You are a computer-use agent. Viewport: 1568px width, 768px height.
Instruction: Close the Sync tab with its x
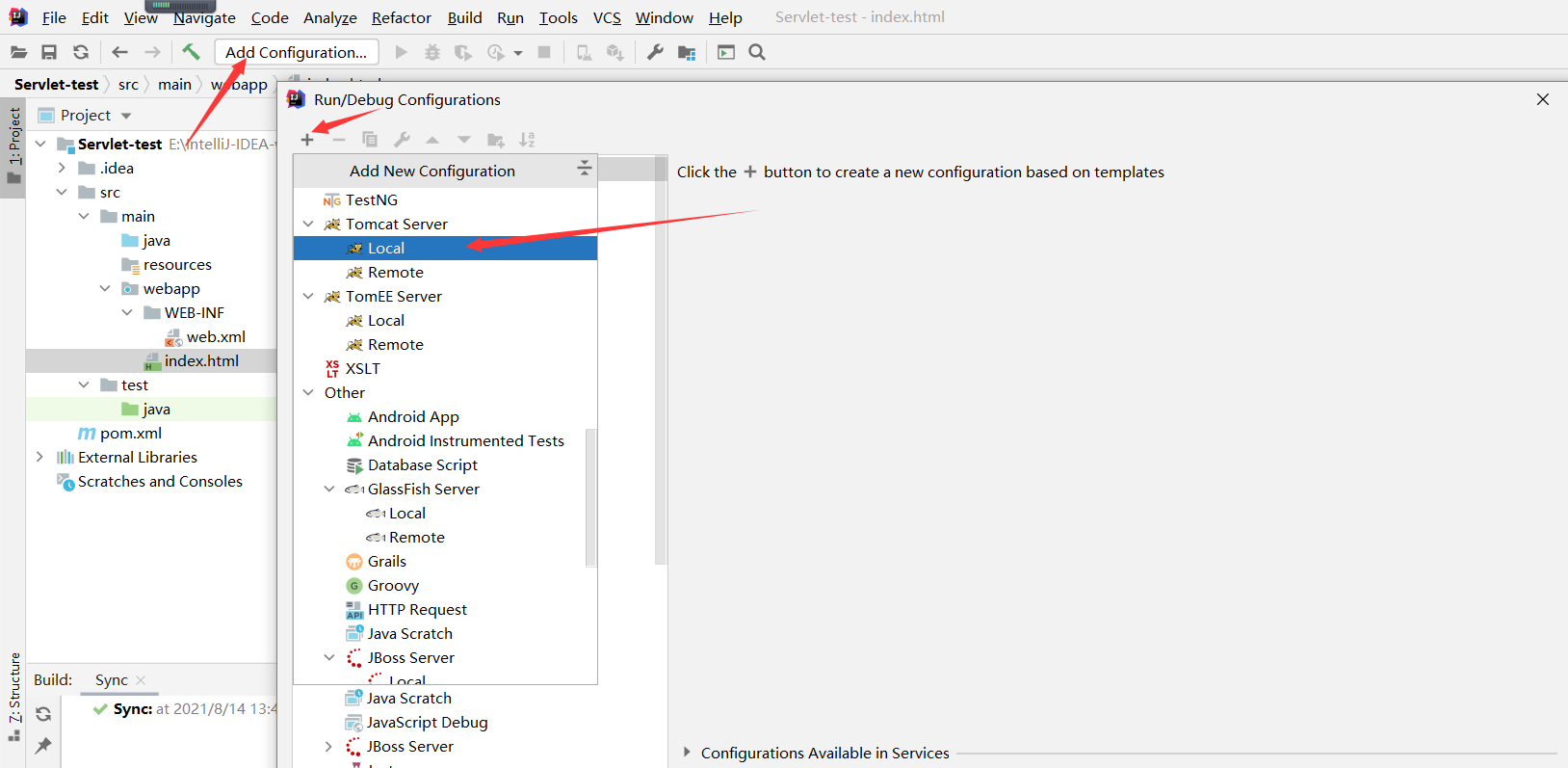(141, 679)
